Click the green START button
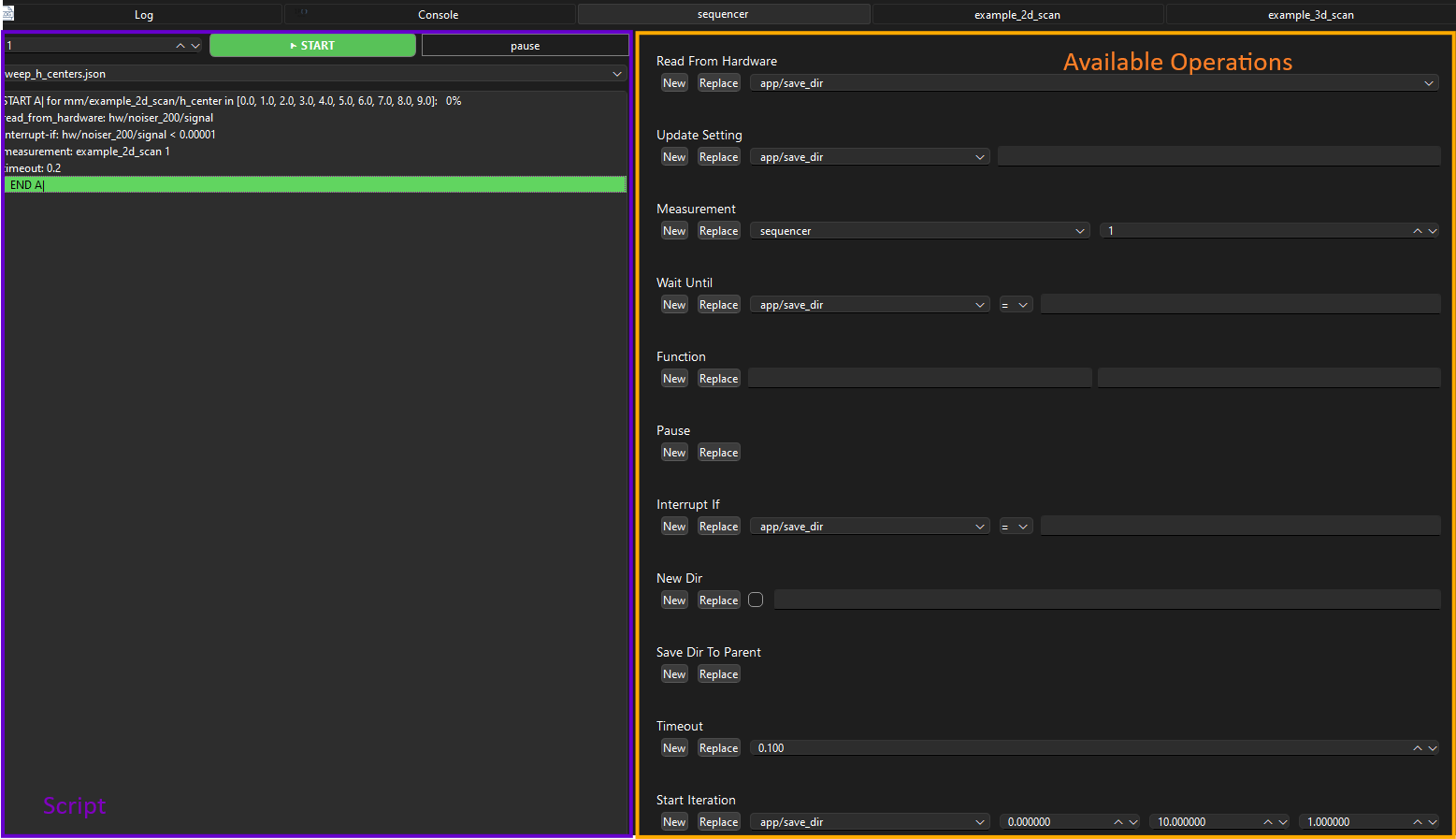The image size is (1456, 839). [312, 45]
